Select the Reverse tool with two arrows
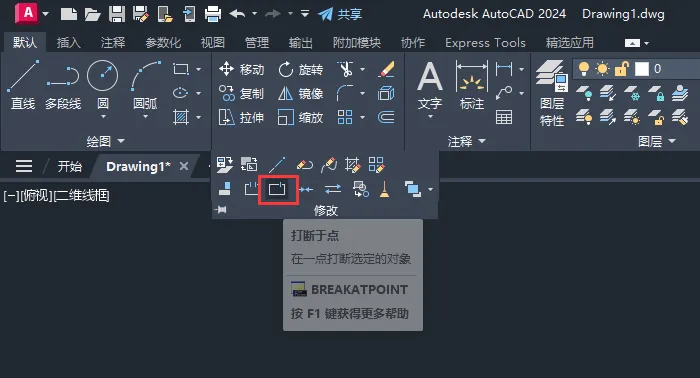 click(333, 190)
